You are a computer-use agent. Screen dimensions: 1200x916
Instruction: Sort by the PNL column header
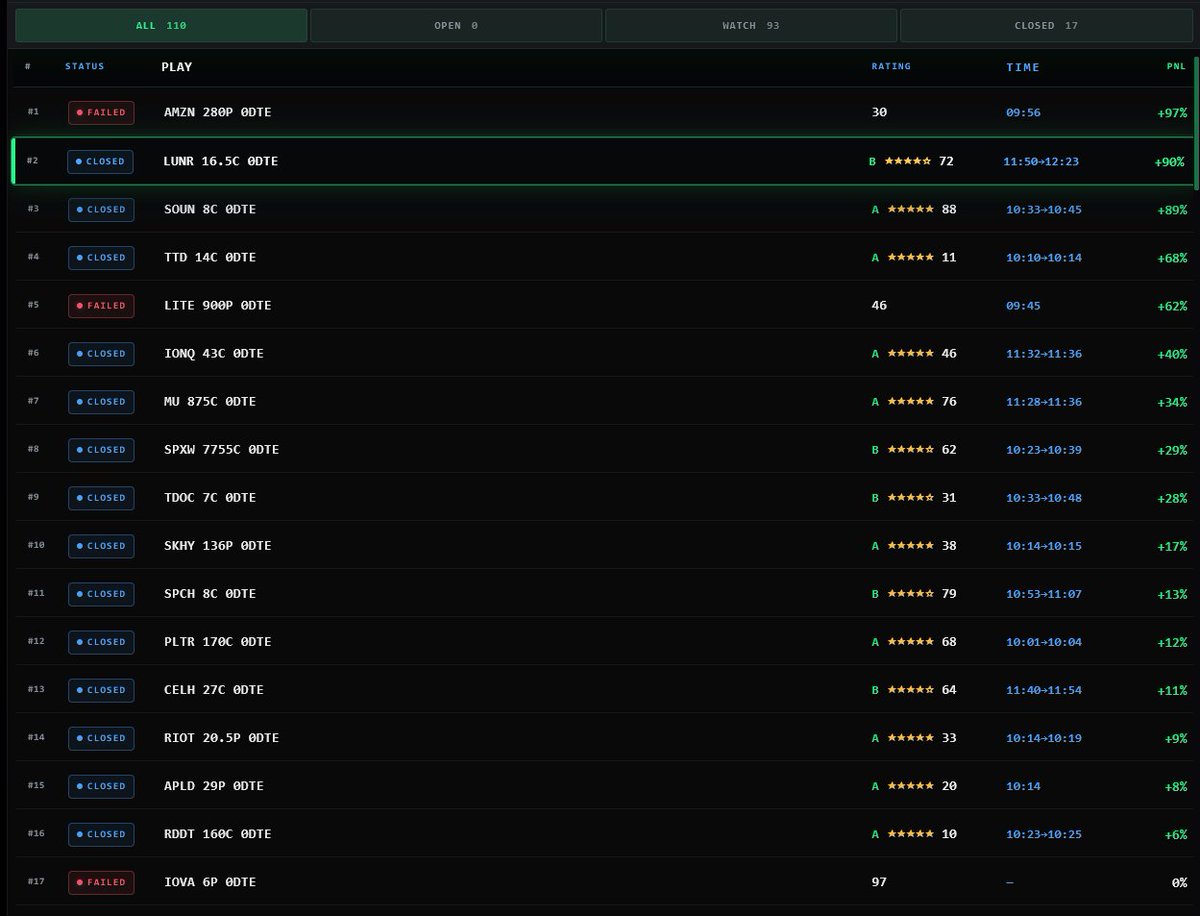coord(1176,67)
